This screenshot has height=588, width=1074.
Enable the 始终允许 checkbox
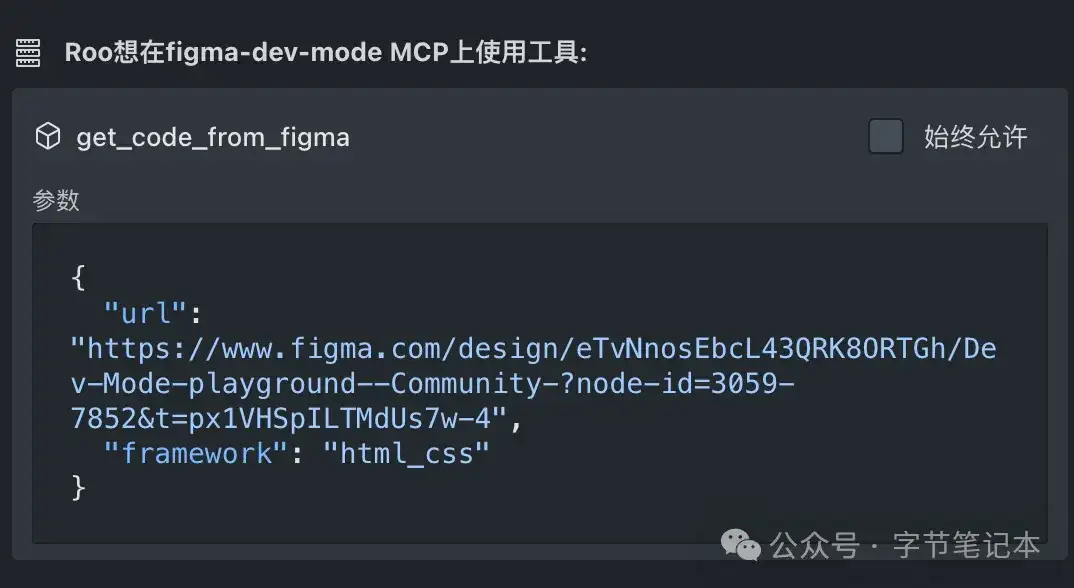886,137
